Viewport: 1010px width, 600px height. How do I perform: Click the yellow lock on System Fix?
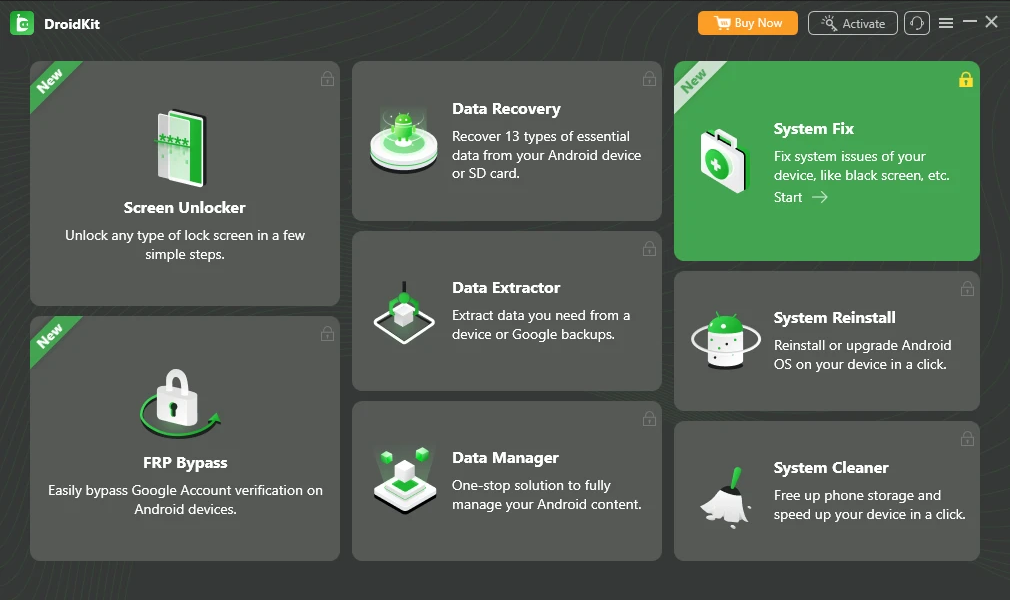coord(966,79)
